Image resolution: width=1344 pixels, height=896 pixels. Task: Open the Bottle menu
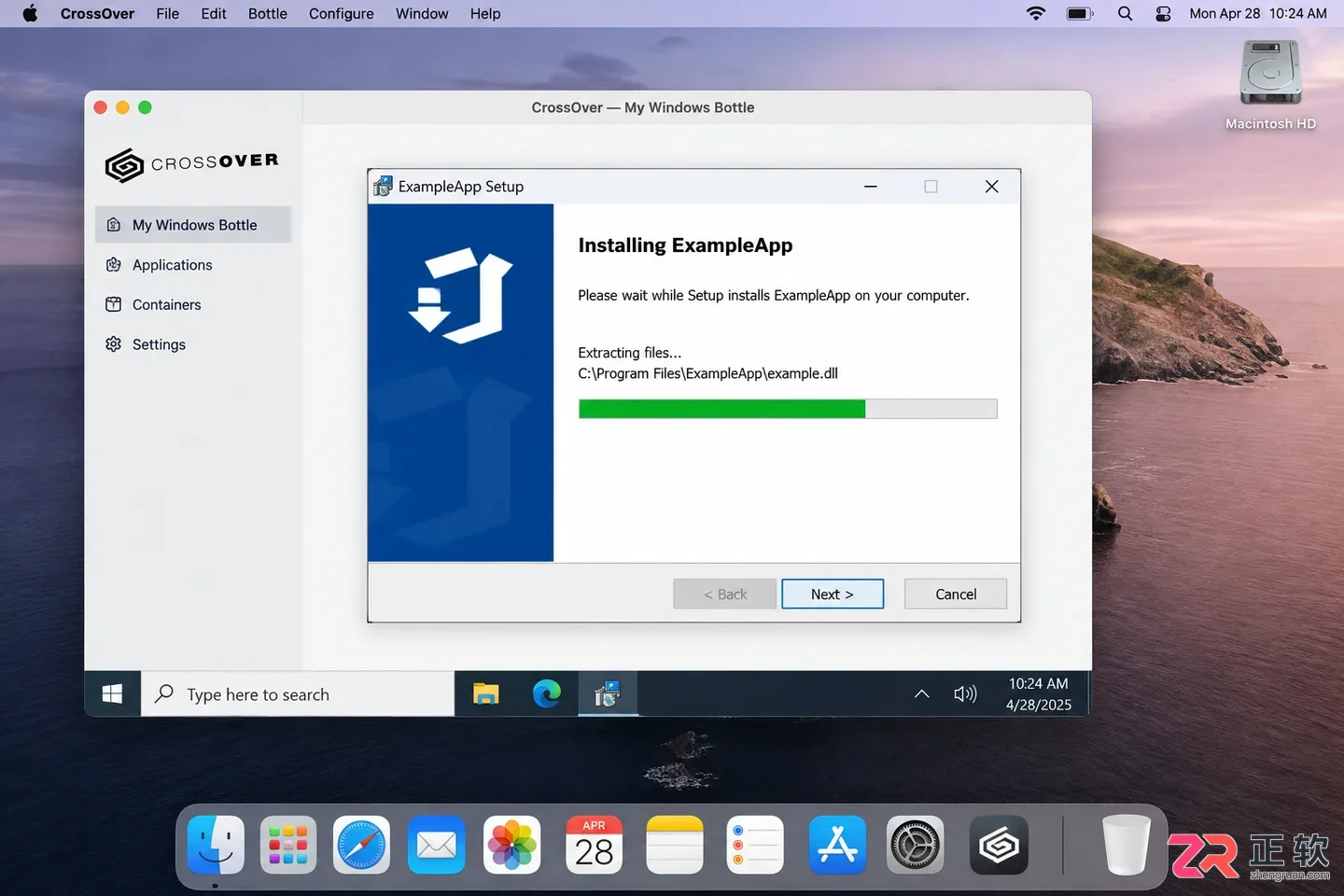[x=268, y=14]
